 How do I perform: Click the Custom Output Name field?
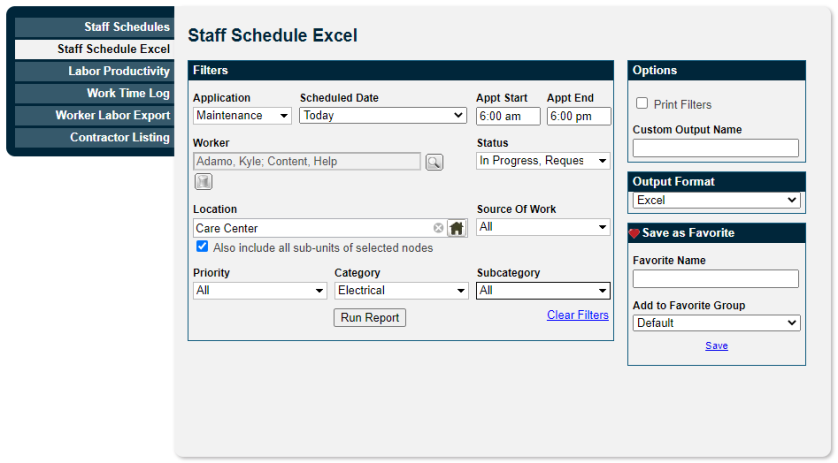716,148
